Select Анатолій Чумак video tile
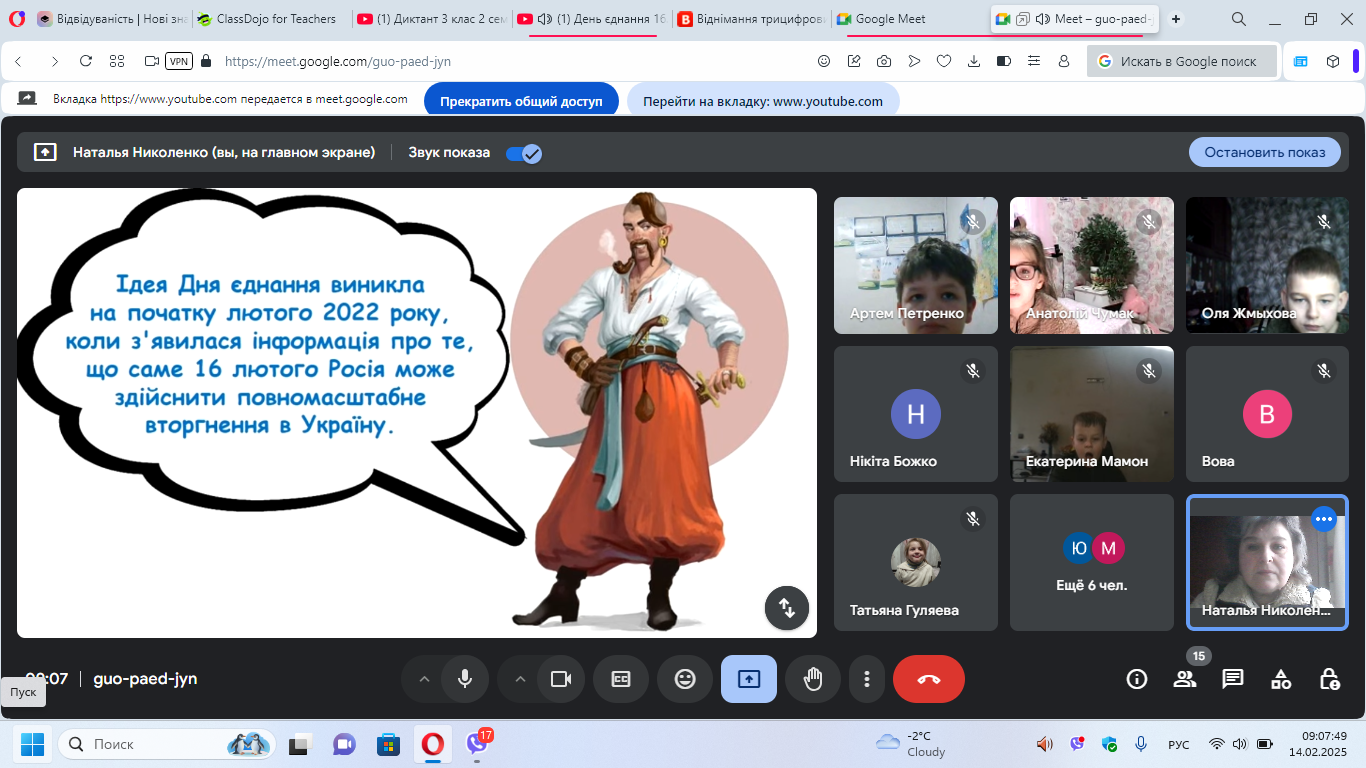 [x=1092, y=265]
